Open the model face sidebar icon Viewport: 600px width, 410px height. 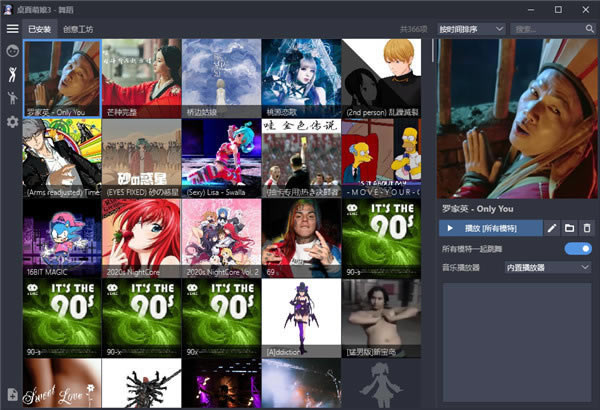click(12, 51)
